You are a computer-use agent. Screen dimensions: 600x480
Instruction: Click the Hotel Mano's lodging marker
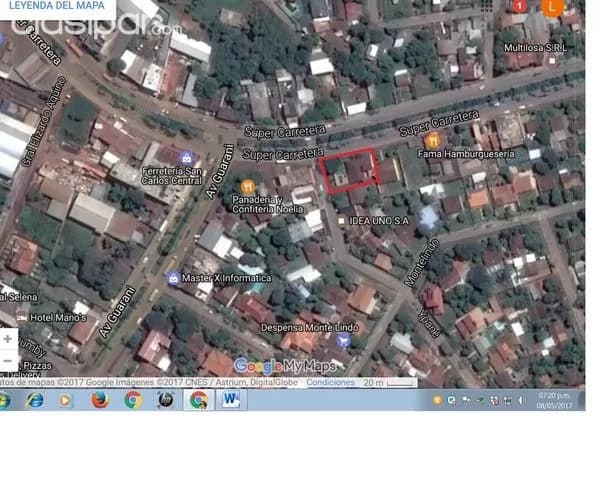[22, 318]
